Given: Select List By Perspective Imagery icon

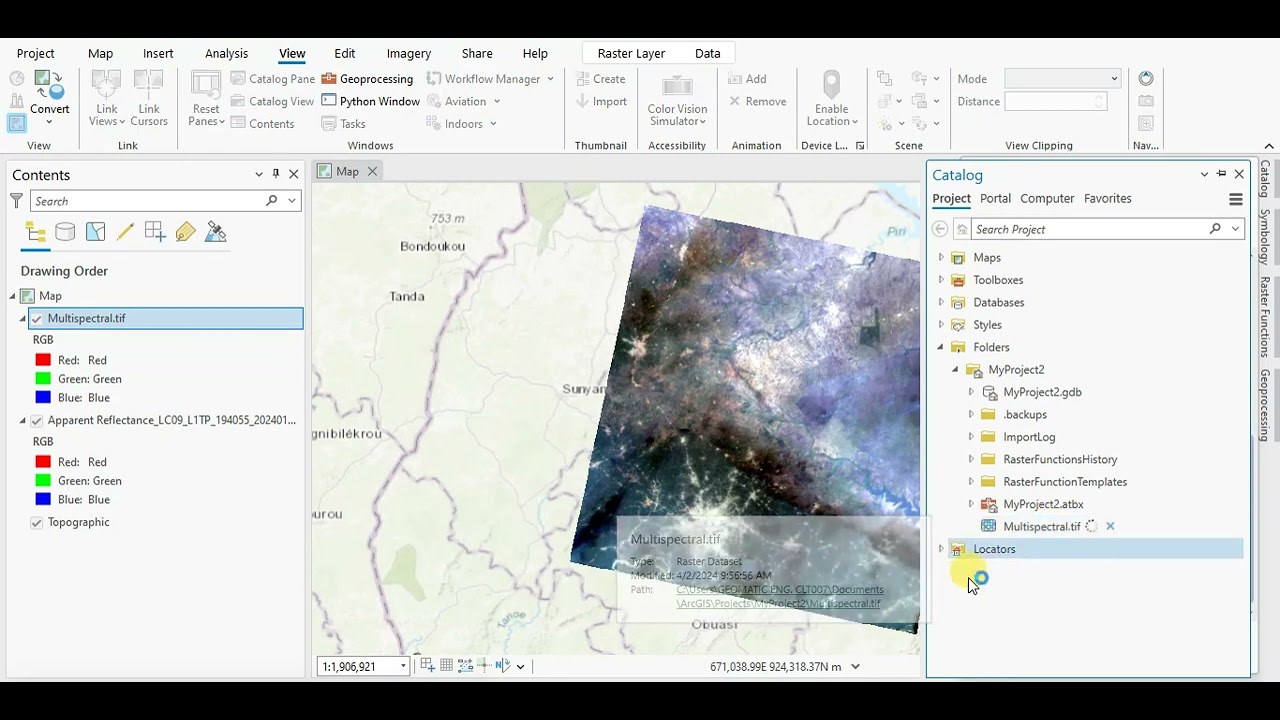Looking at the screenshot, I should coord(215,232).
